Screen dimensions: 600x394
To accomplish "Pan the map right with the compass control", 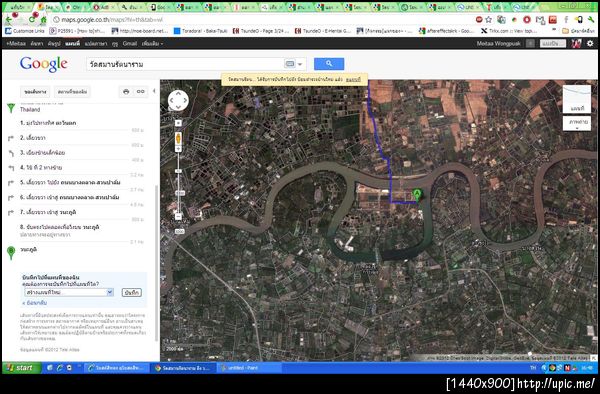I will [185, 100].
